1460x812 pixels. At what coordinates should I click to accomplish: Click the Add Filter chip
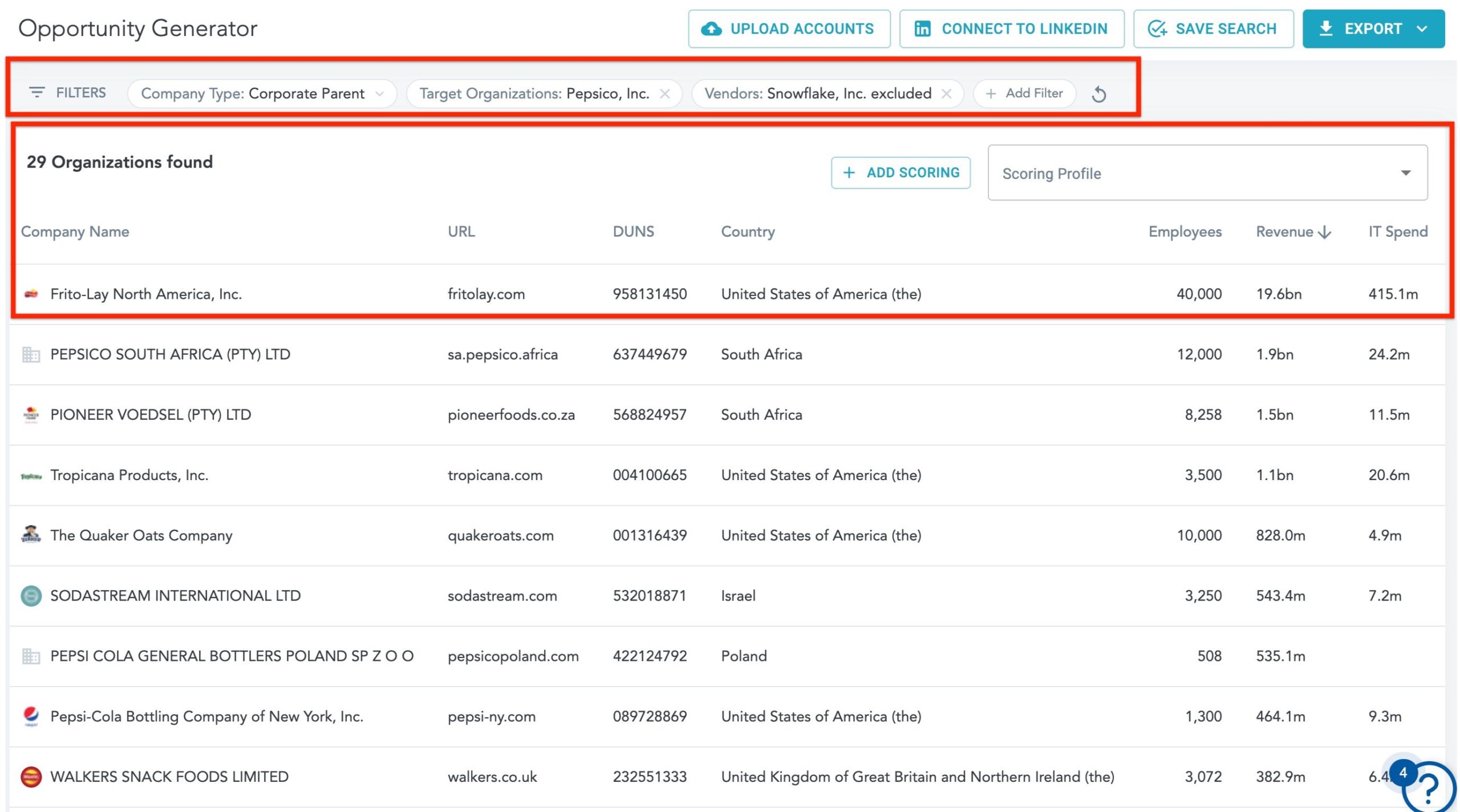coord(1024,94)
